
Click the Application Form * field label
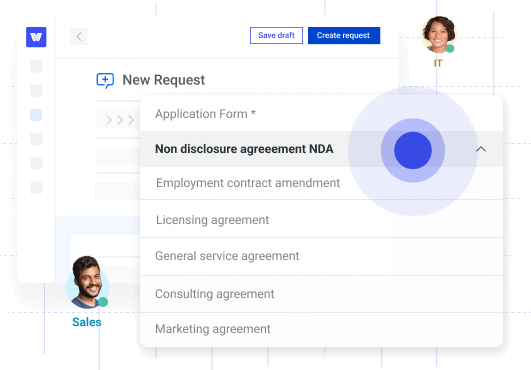205,114
